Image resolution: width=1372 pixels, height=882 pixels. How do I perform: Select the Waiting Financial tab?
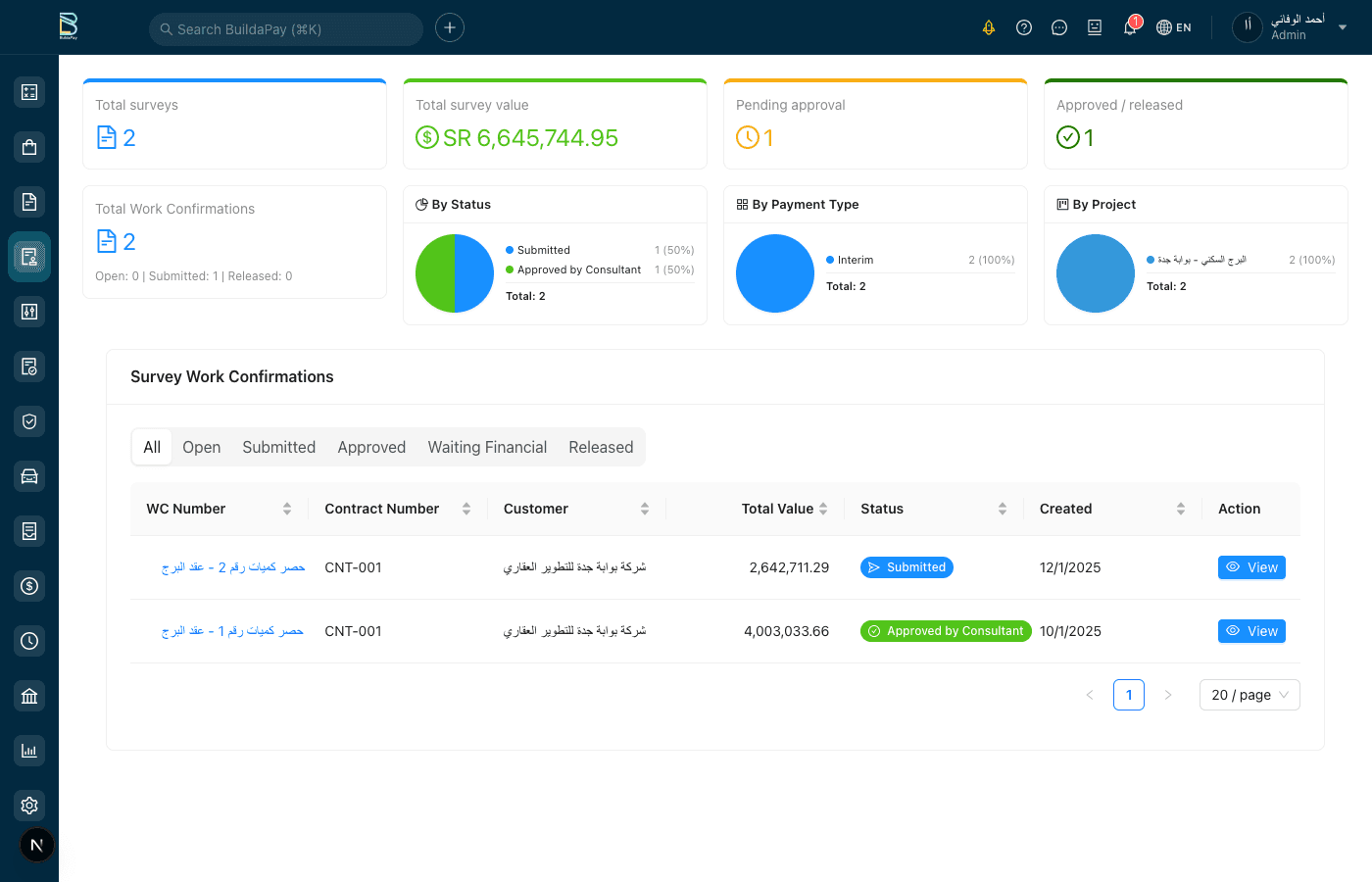[487, 447]
